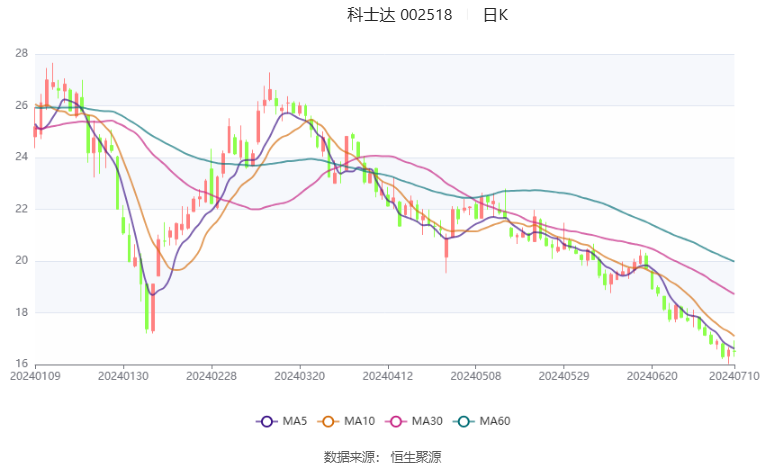This screenshot has width=765, height=465.
Task: Click the 28 price label on y-axis
Action: pyautogui.click(x=20, y=53)
